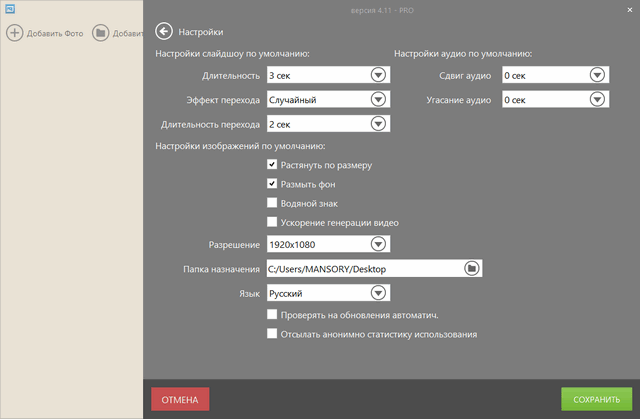Click the folder icon for adding a folder
Screen dimensions: 640x419
point(101,33)
